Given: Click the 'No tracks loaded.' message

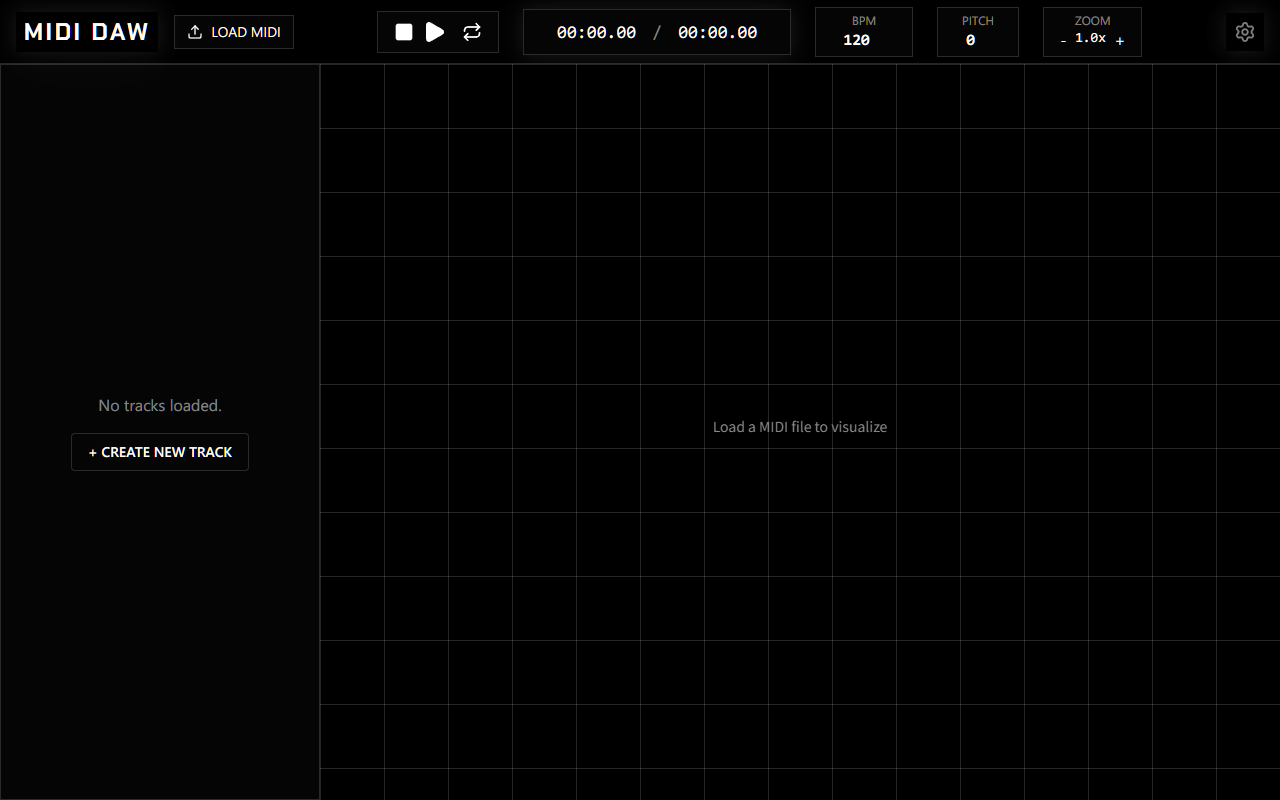Looking at the screenshot, I should [160, 405].
